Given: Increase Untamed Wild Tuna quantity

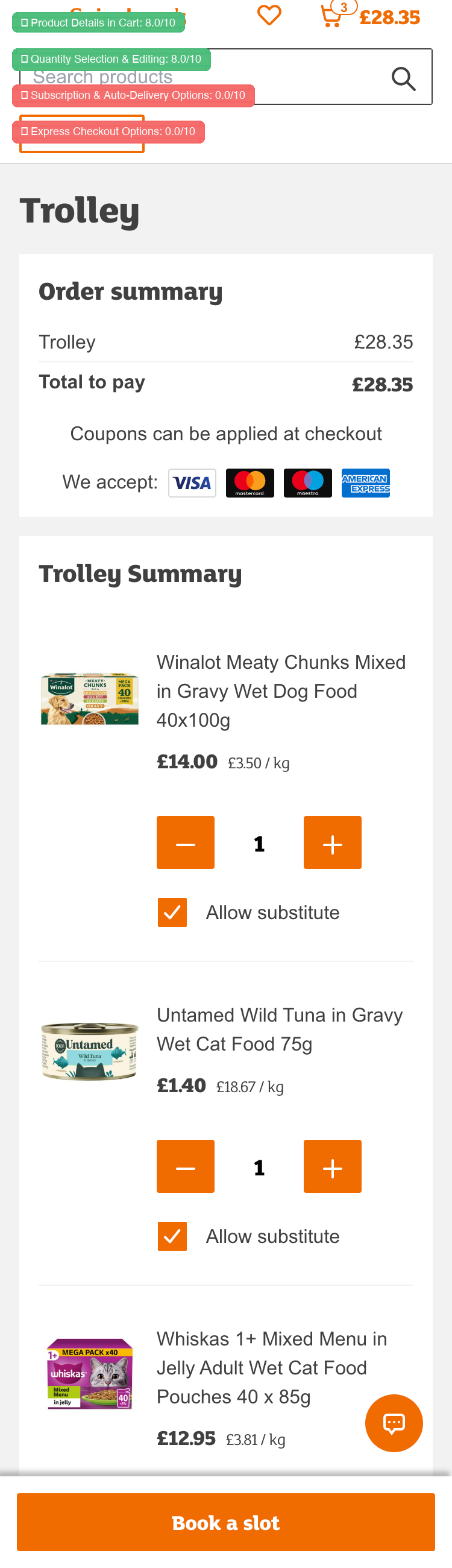Looking at the screenshot, I should (x=332, y=1166).
